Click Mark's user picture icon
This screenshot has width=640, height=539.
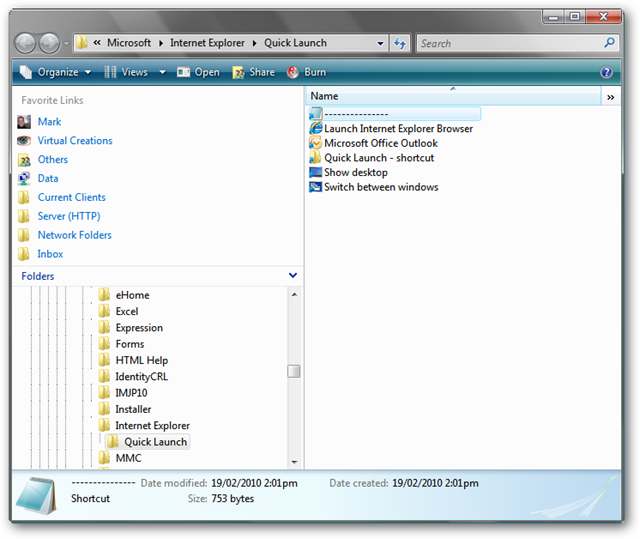[24, 122]
